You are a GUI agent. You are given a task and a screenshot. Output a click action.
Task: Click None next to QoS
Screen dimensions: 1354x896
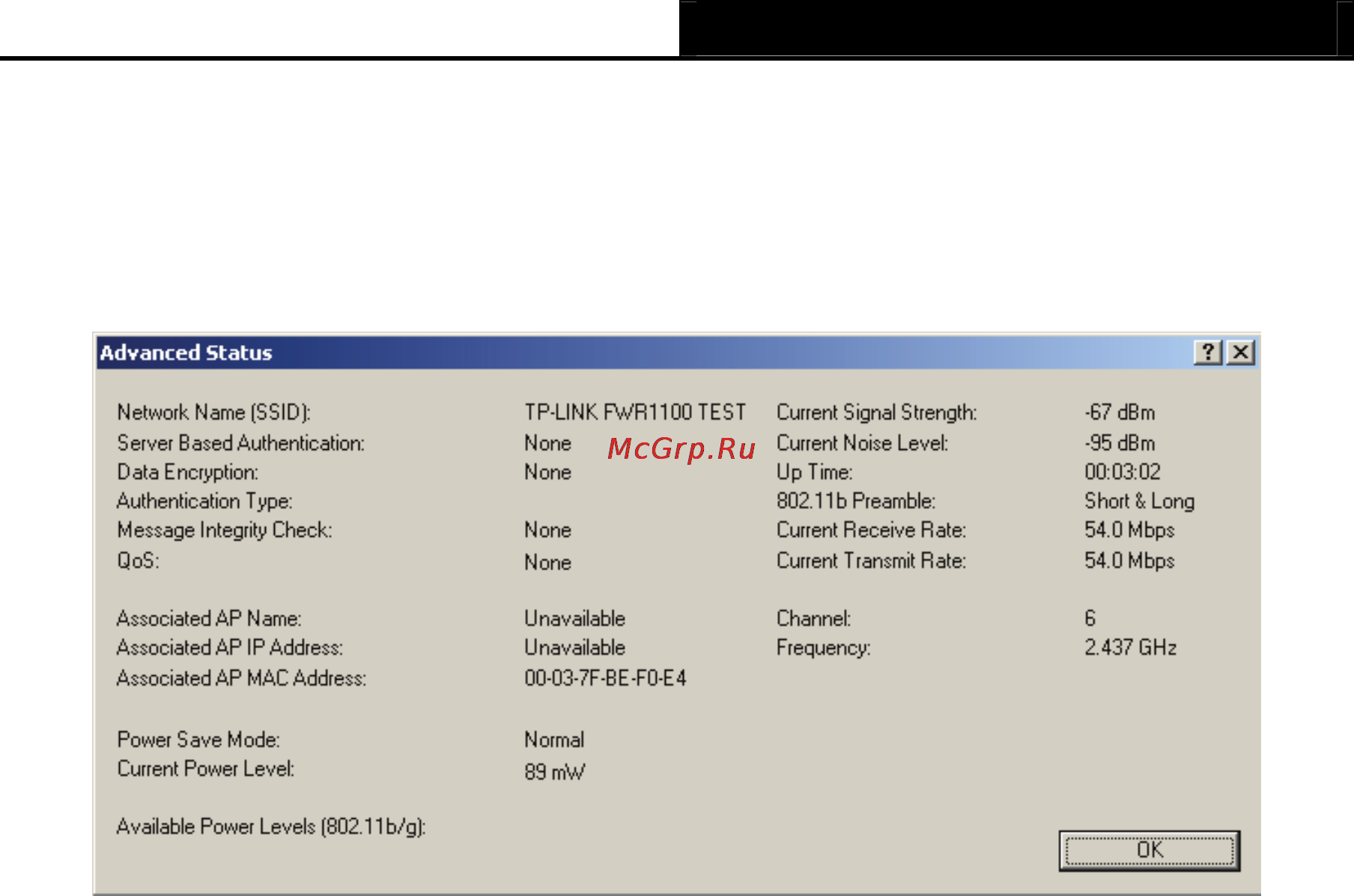click(x=548, y=562)
